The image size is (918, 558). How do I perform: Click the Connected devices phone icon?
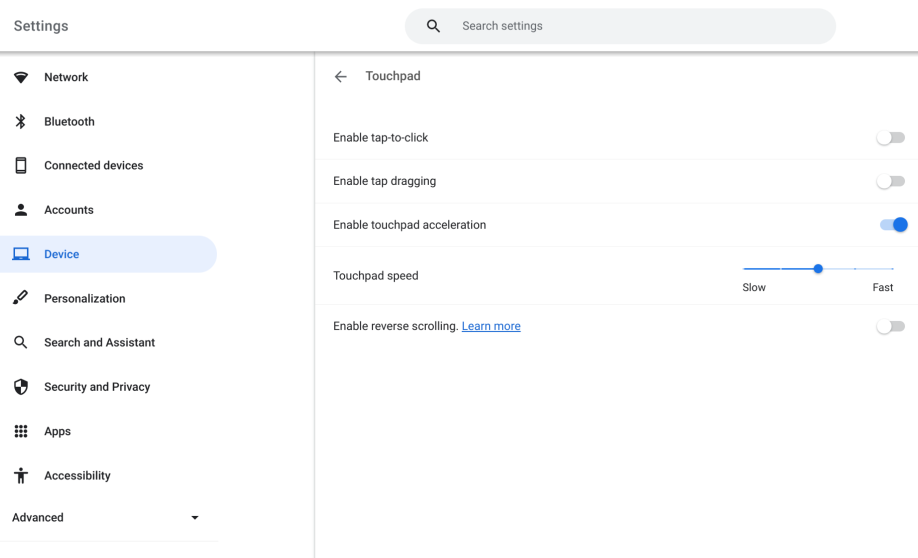[21, 166]
